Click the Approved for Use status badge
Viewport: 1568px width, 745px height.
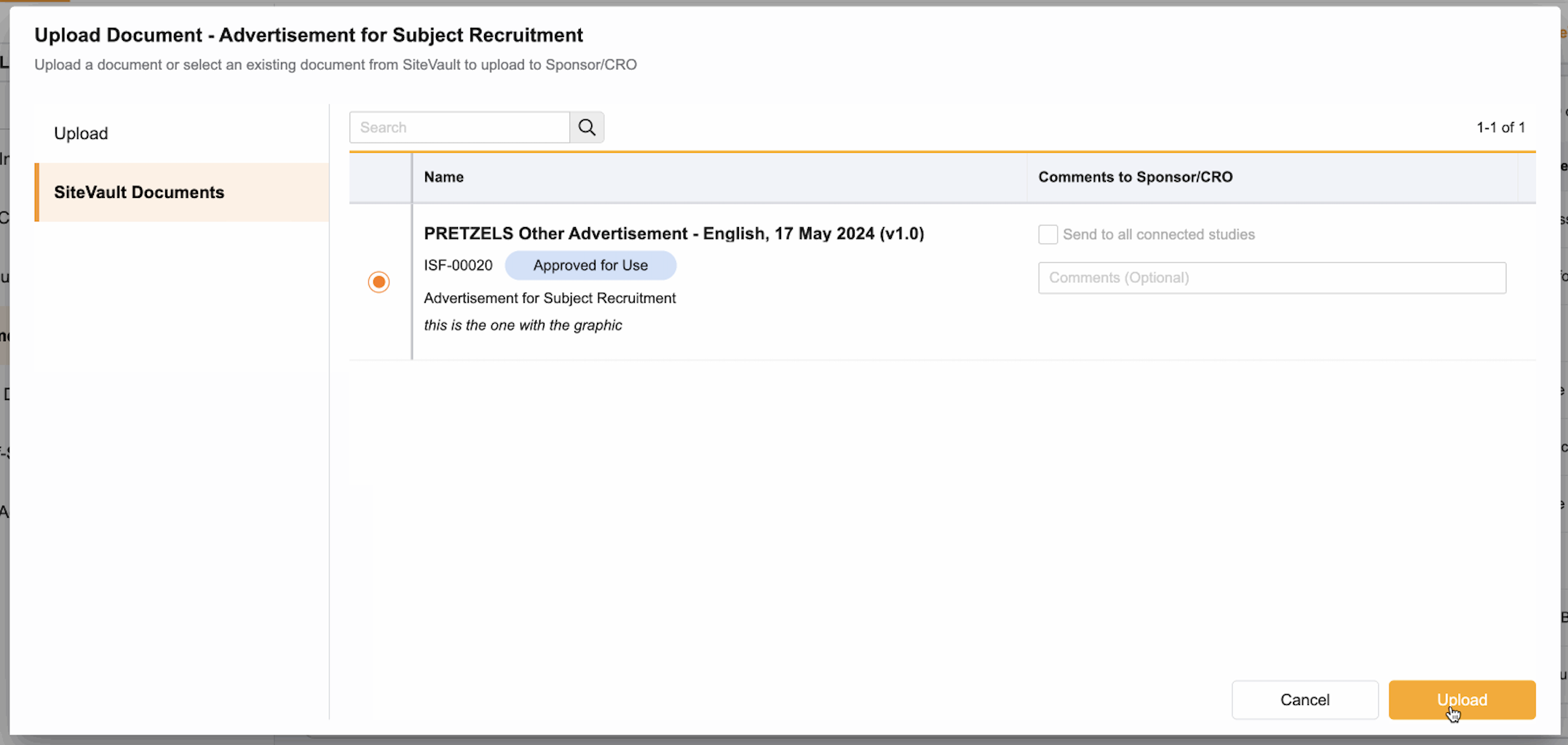pos(590,266)
